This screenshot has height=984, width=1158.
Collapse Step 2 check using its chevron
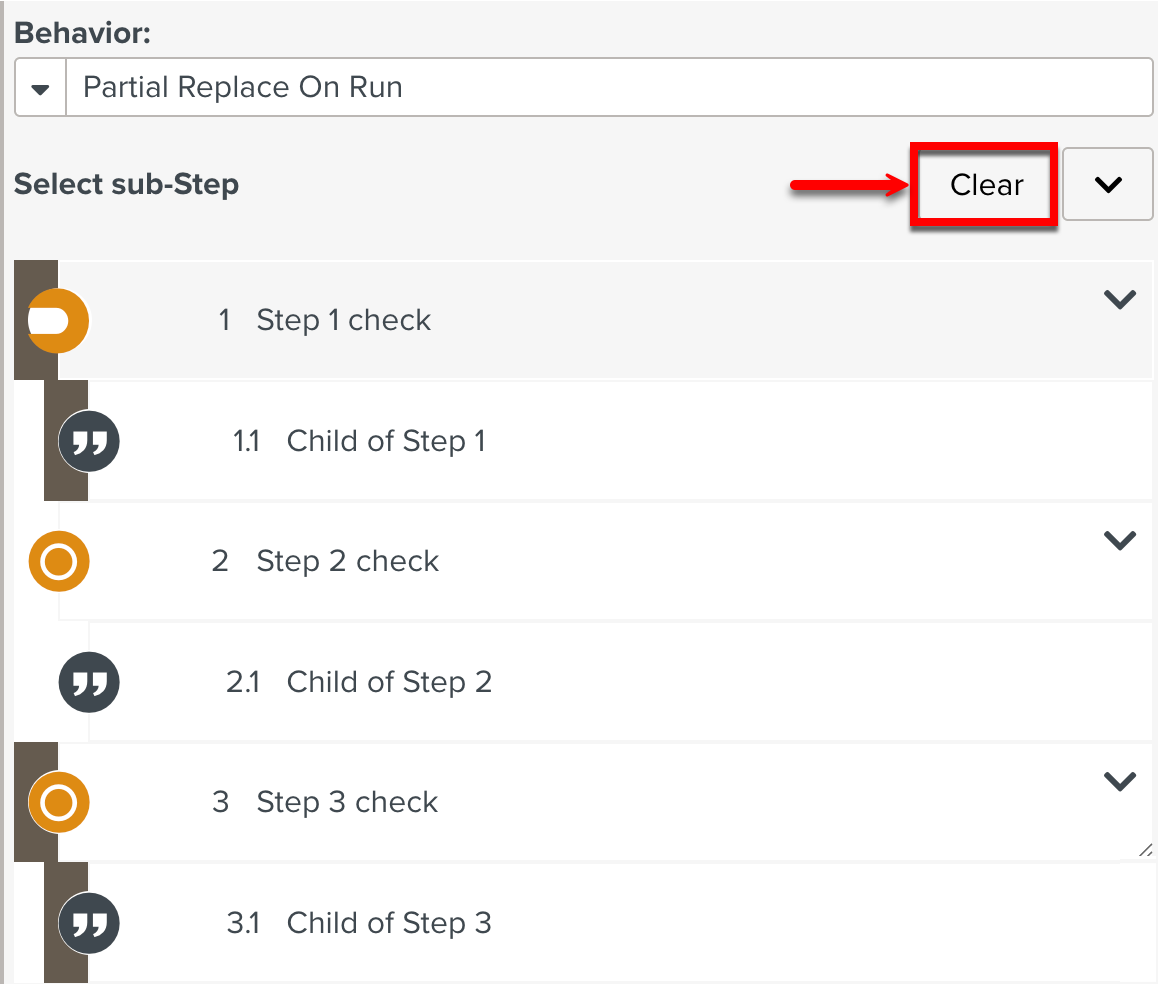tap(1119, 540)
